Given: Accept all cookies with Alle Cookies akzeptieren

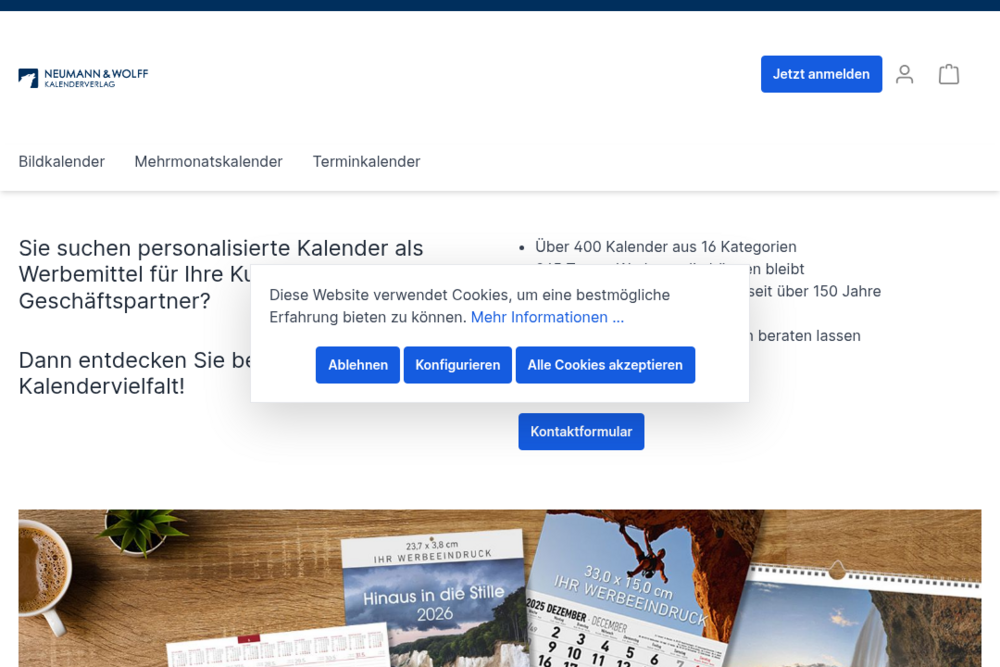Looking at the screenshot, I should [x=605, y=365].
